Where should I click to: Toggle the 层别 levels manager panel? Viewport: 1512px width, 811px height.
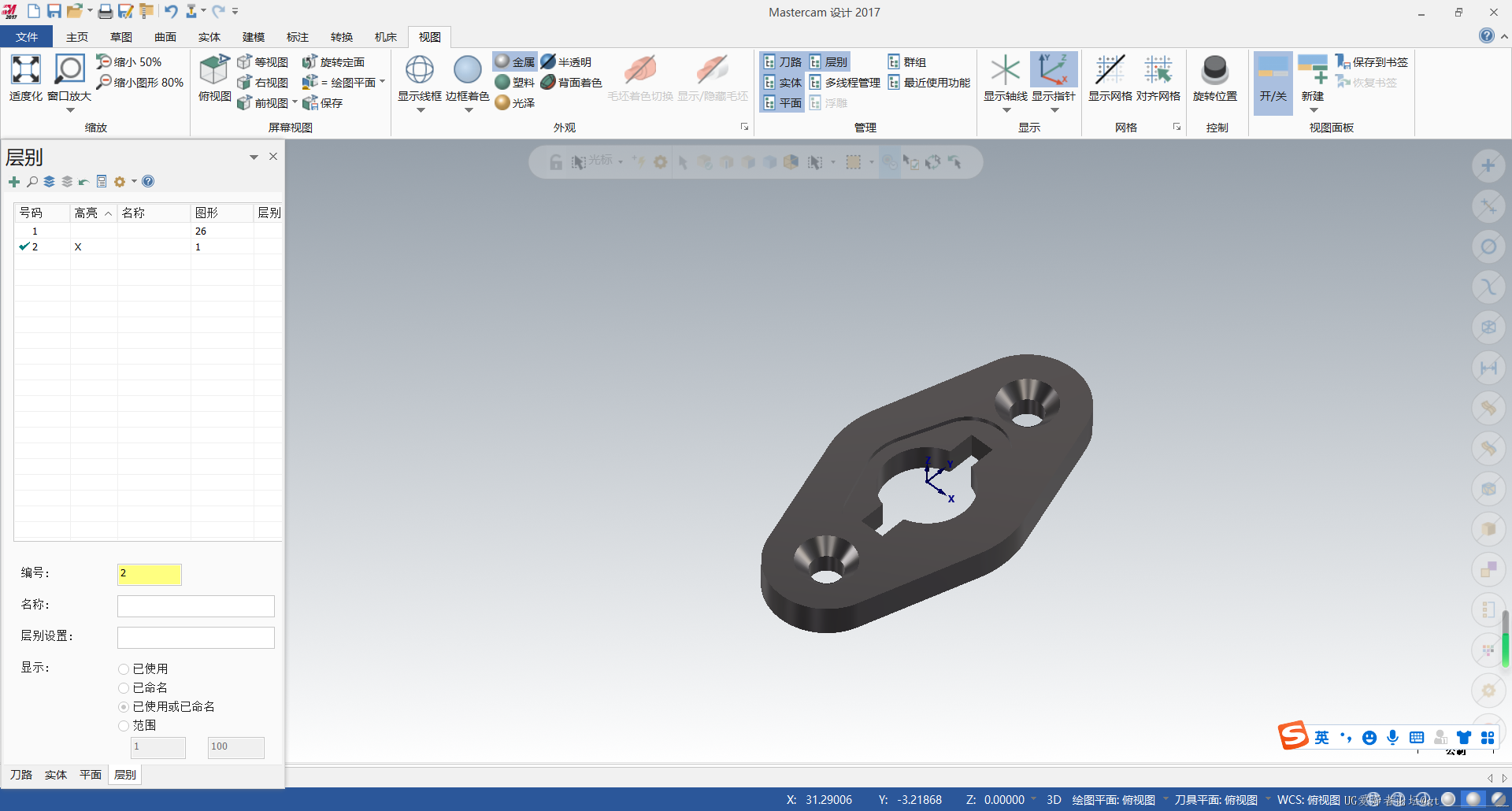click(828, 61)
